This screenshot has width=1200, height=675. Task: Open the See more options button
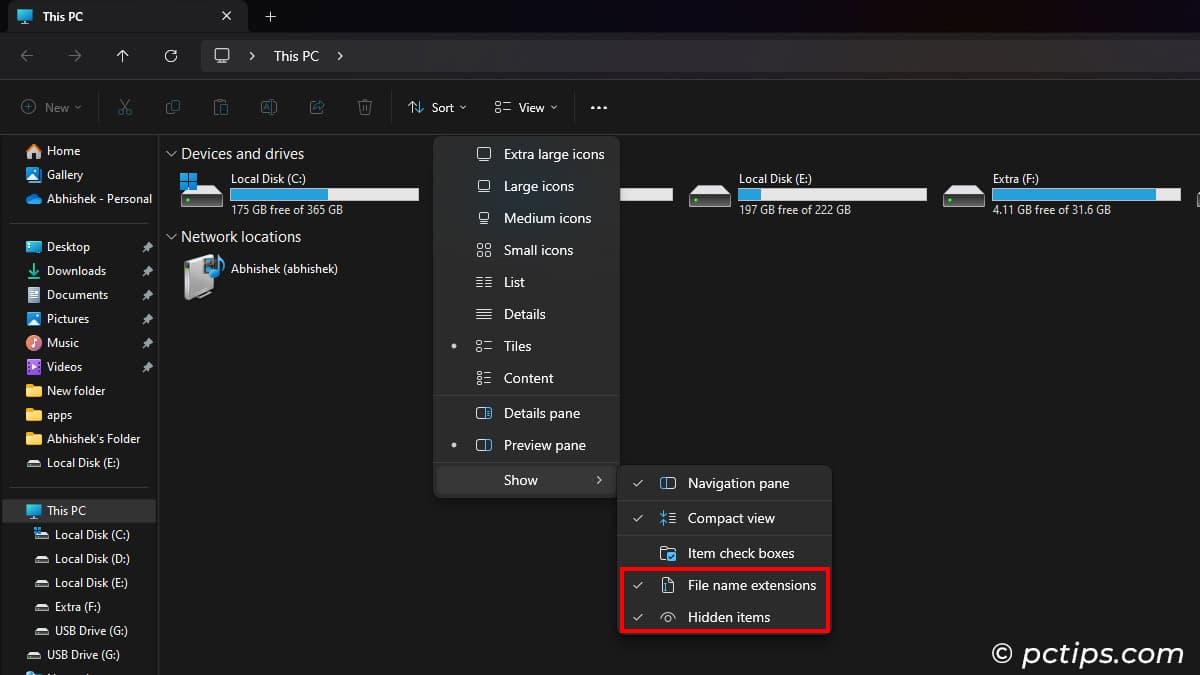(x=598, y=107)
